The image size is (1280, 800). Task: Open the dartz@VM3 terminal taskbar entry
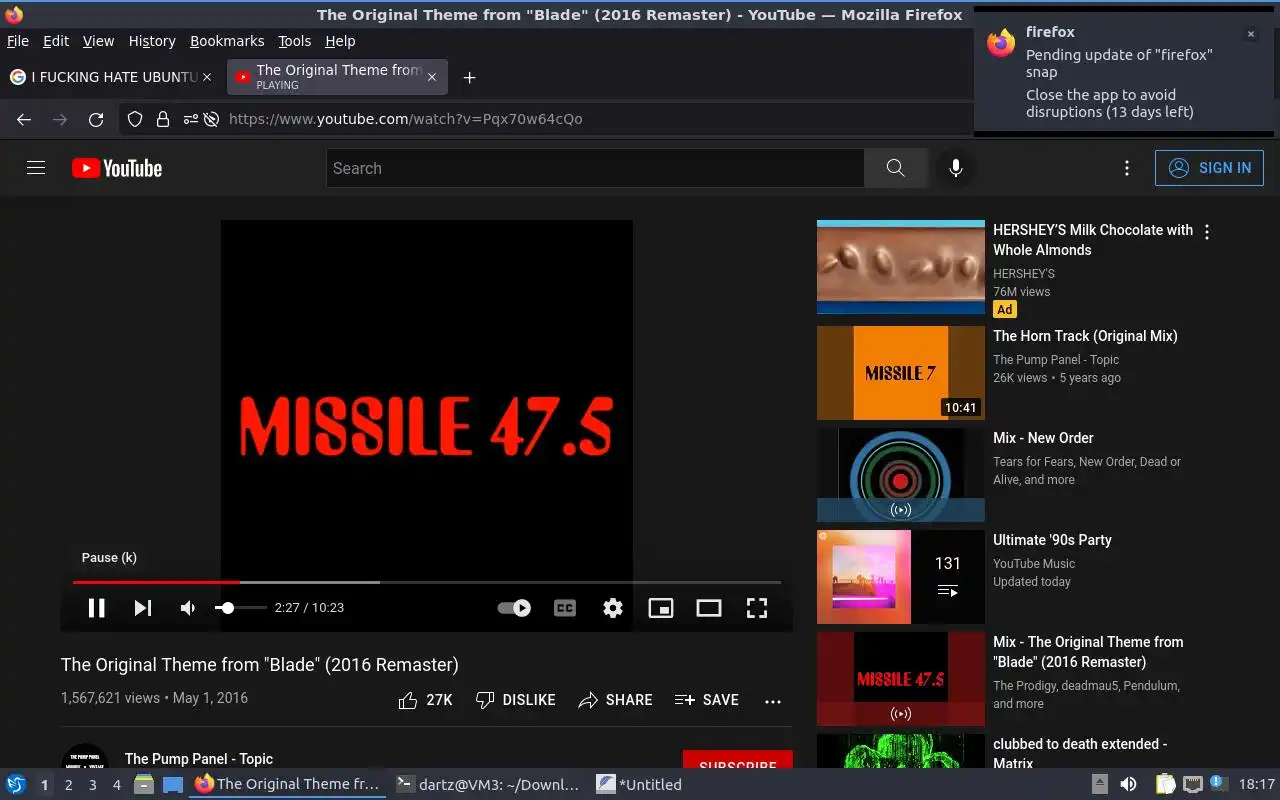(487, 785)
